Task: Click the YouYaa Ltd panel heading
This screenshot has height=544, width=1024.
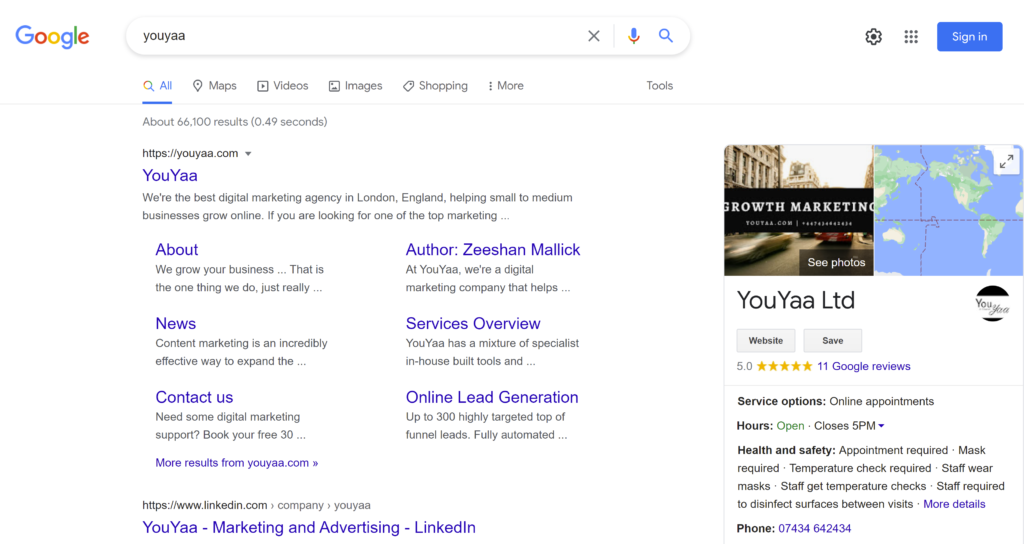Action: pyautogui.click(x=795, y=300)
